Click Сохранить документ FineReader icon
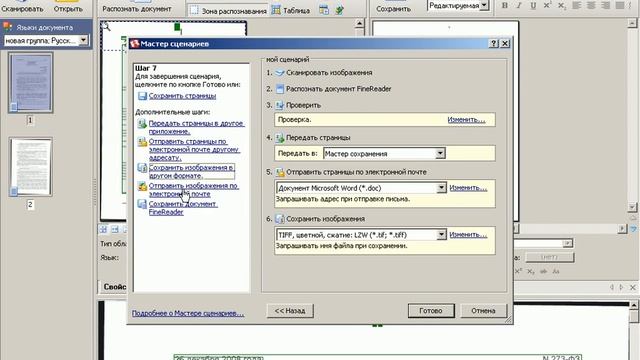The height and width of the screenshot is (360, 640). point(142,204)
